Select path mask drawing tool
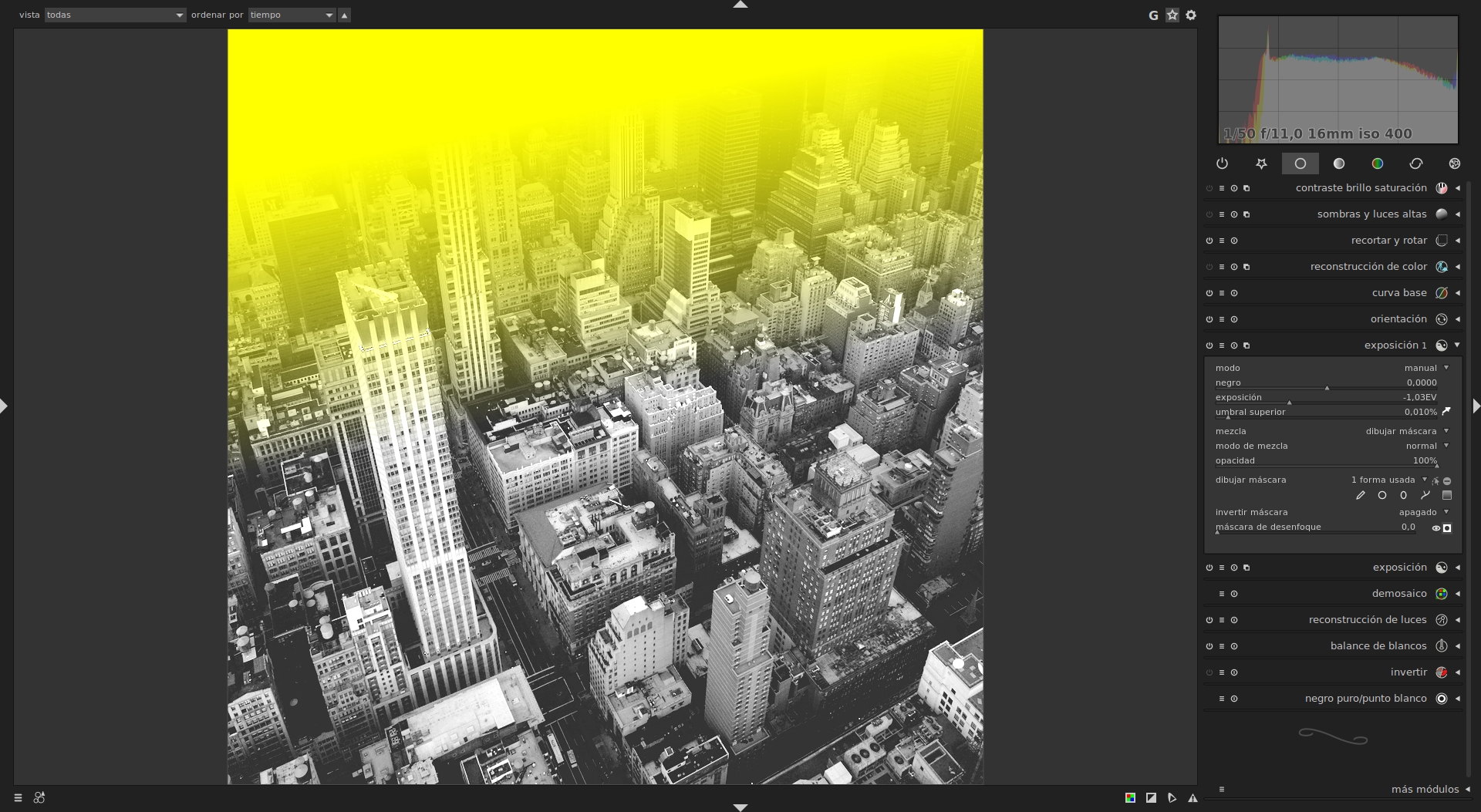This screenshot has width=1481, height=812. point(1425,496)
